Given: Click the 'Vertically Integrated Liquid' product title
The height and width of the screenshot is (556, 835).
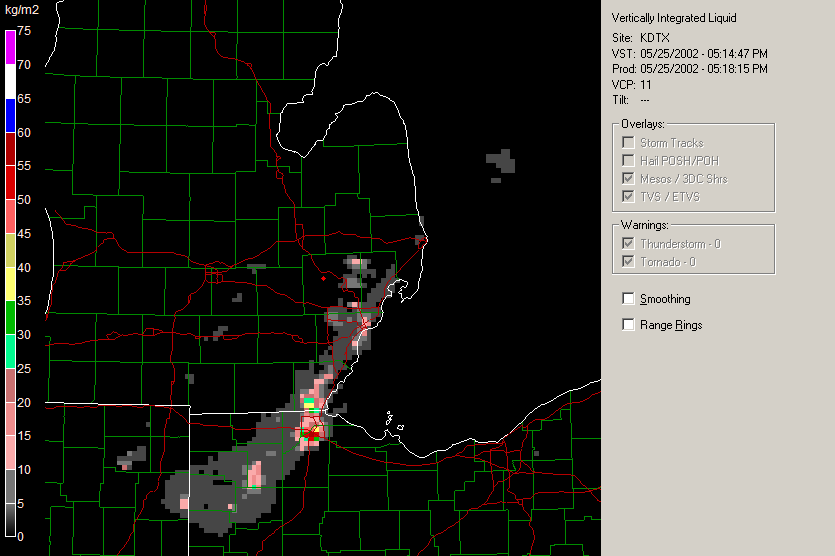Looking at the screenshot, I should tap(674, 18).
